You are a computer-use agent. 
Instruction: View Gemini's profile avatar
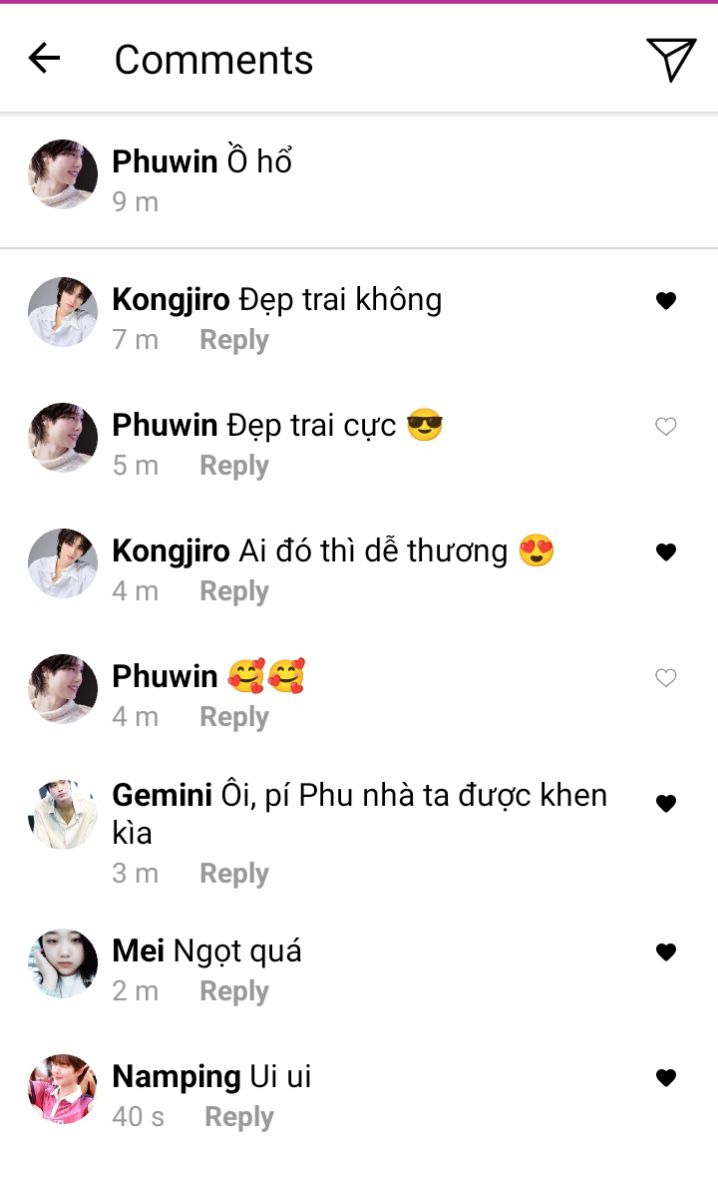coord(63,815)
